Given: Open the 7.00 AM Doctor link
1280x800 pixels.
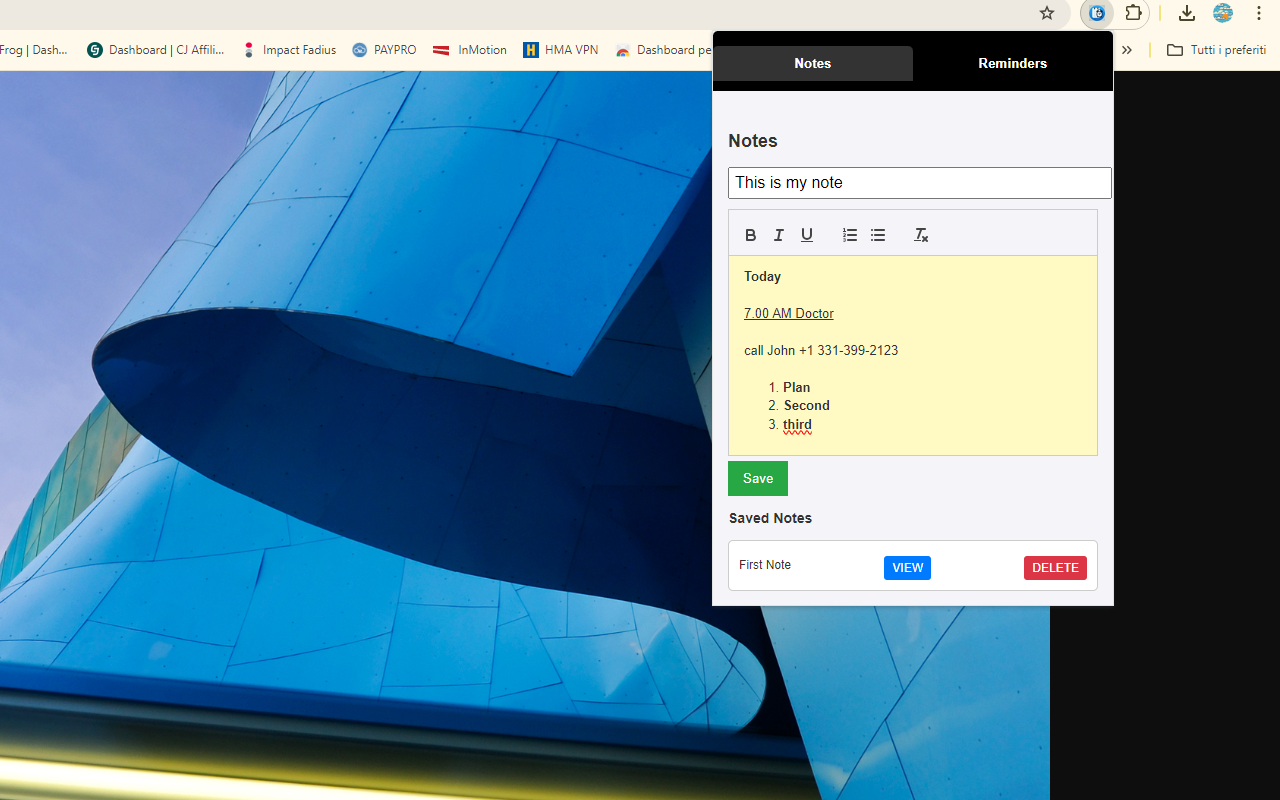Looking at the screenshot, I should pos(788,313).
